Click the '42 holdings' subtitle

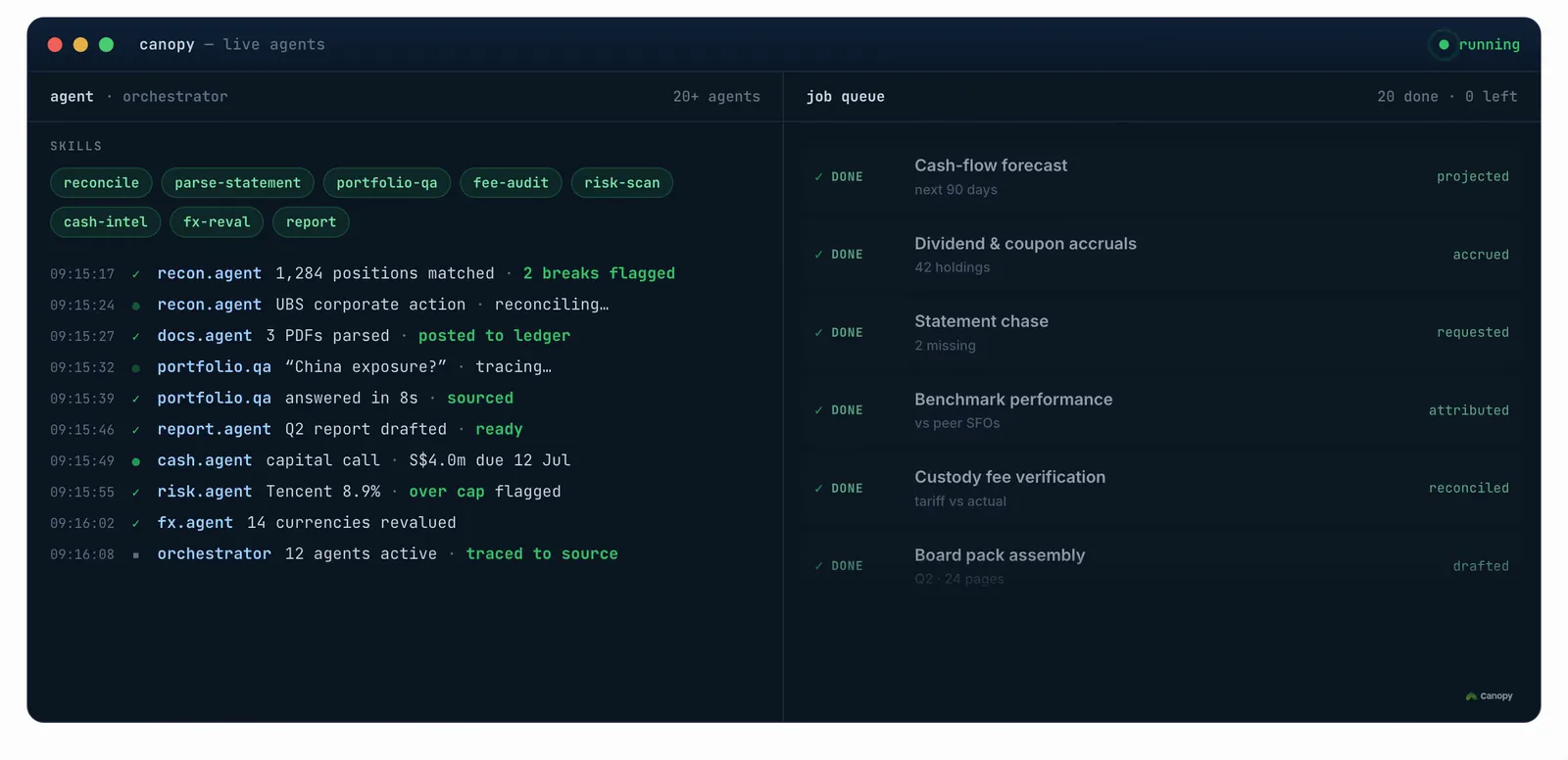pyautogui.click(x=952, y=267)
